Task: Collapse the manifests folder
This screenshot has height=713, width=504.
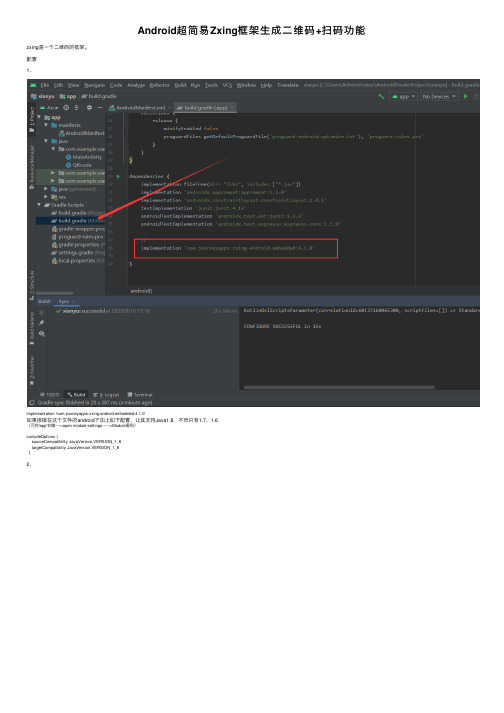Action: tap(46, 125)
